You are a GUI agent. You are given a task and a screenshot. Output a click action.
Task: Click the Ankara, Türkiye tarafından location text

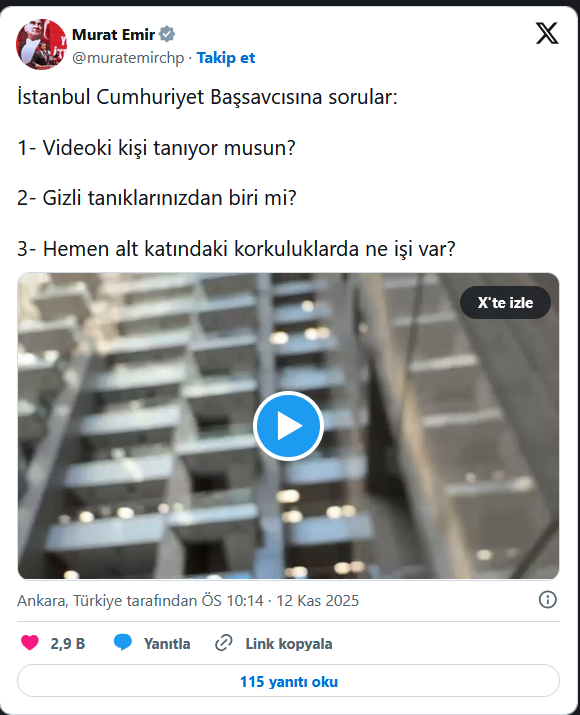(x=108, y=601)
